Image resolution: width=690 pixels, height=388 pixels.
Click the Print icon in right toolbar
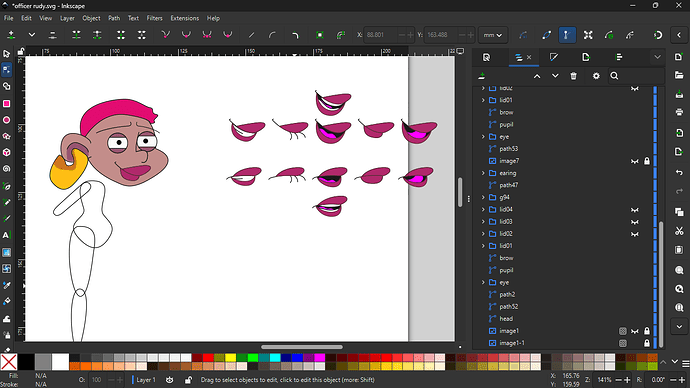(x=679, y=112)
